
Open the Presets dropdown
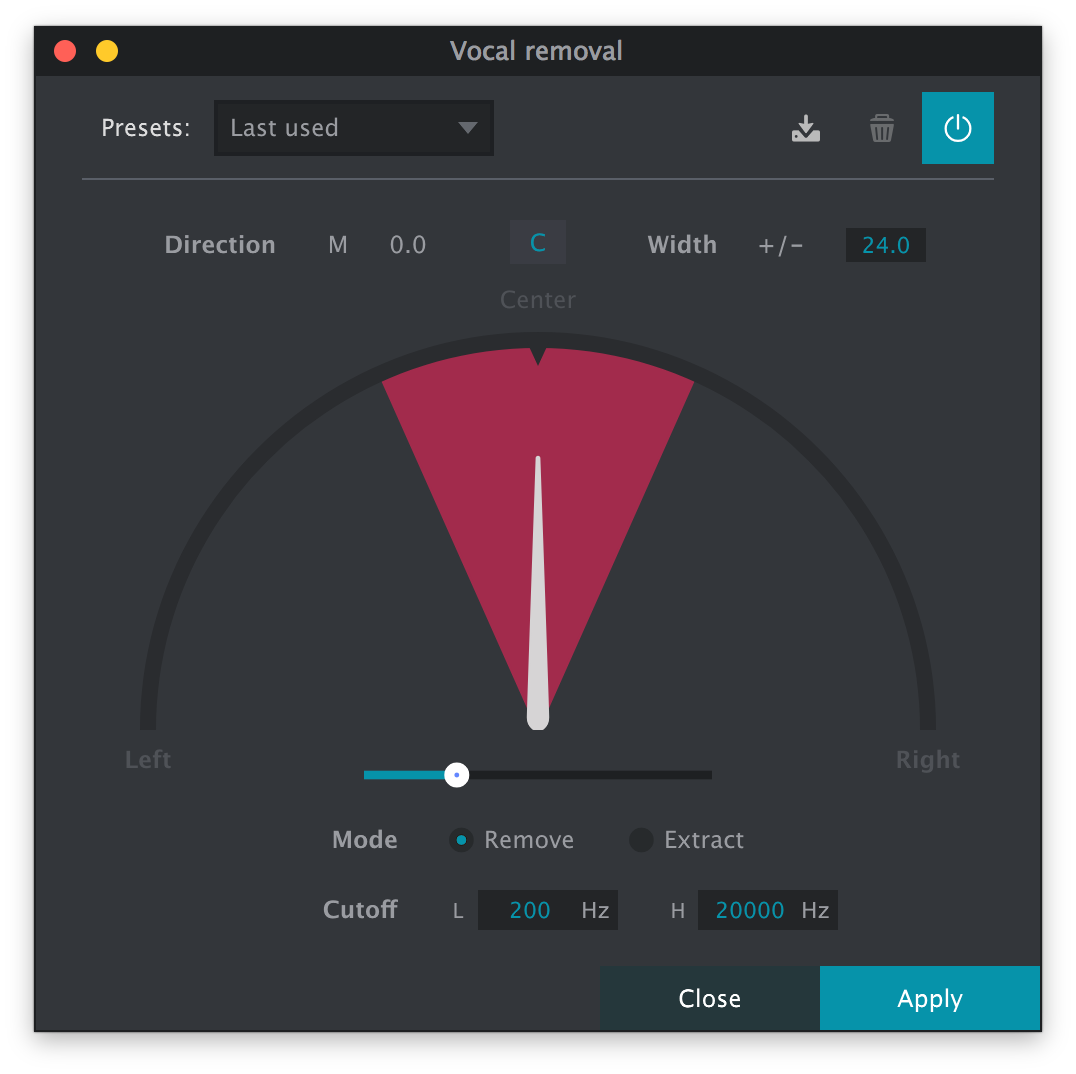[353, 128]
